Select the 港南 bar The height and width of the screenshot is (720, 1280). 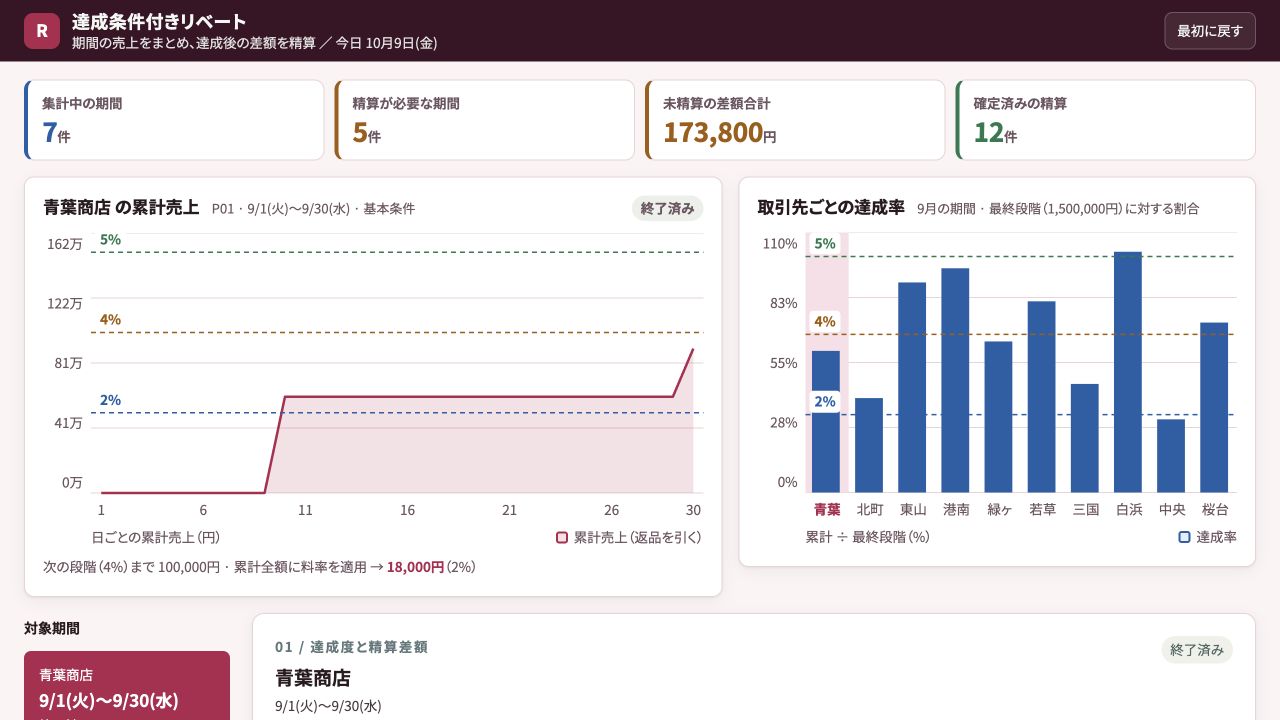pos(955,380)
